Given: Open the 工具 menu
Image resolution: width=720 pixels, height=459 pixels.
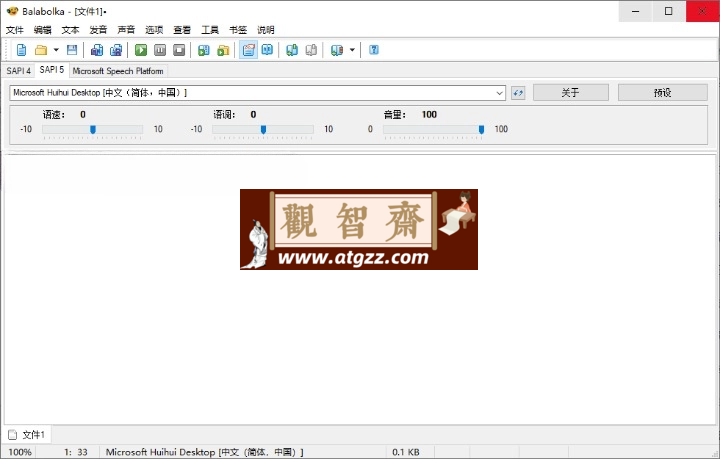Looking at the screenshot, I should pyautogui.click(x=210, y=30).
